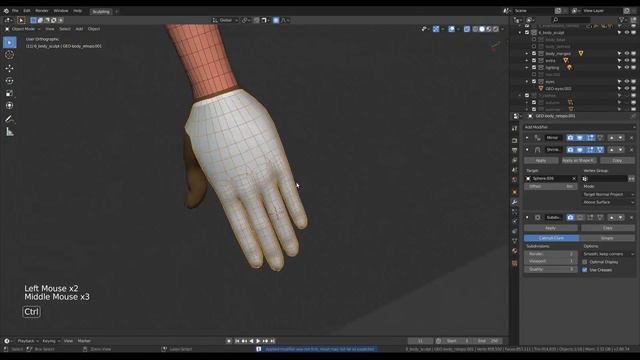This screenshot has height=360, width=640.
Task: Remove the Mirror modifier with its X
Action: point(631,138)
